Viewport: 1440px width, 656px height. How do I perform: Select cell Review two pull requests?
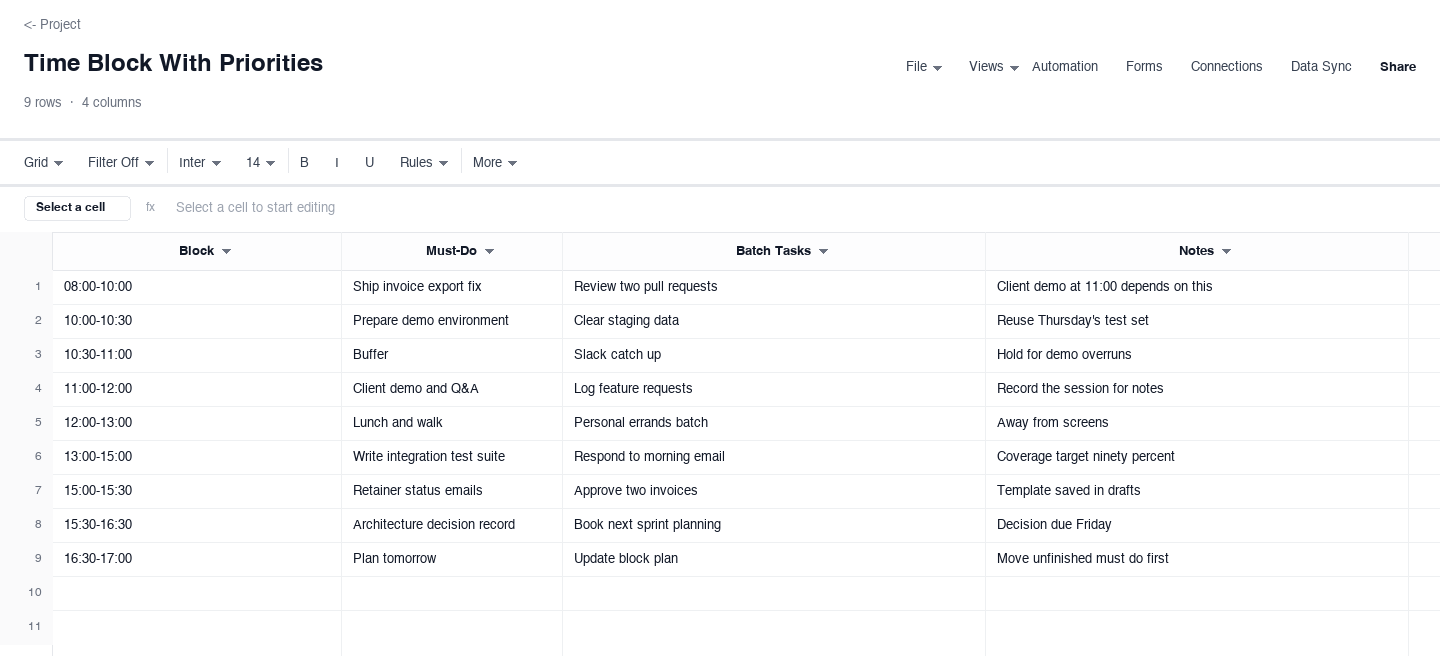pyautogui.click(x=774, y=287)
